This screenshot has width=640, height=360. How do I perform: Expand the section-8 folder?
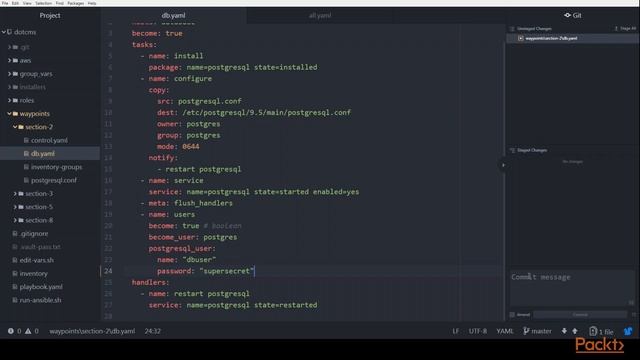point(15,220)
